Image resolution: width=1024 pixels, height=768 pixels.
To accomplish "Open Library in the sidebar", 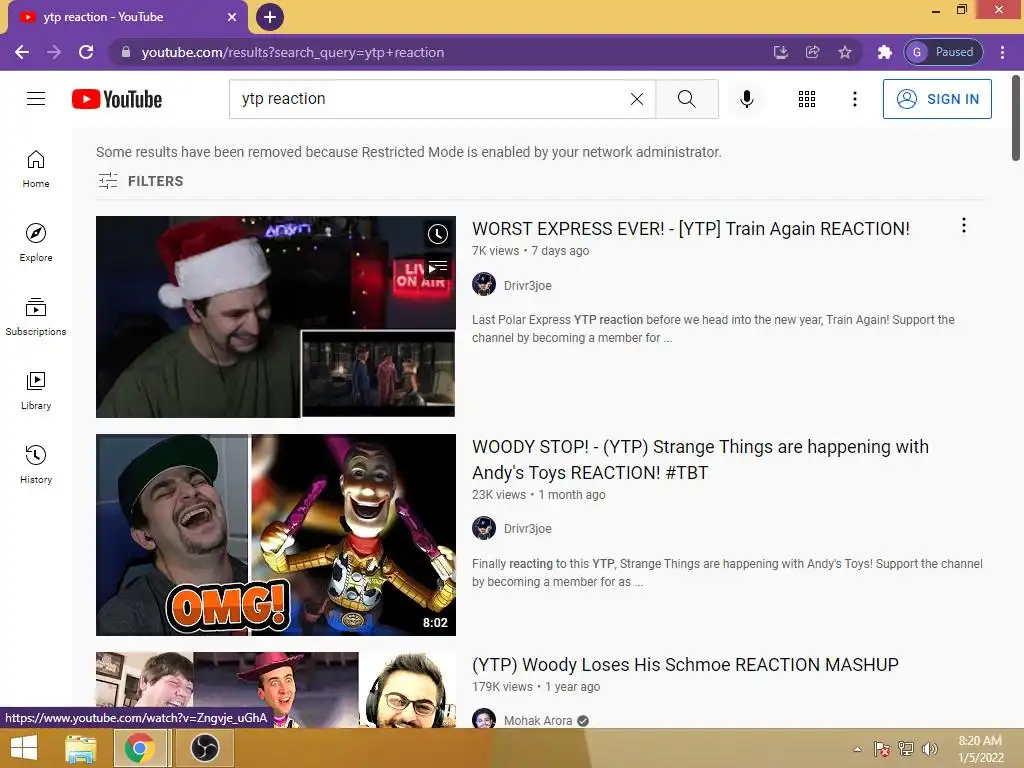I will [36, 391].
